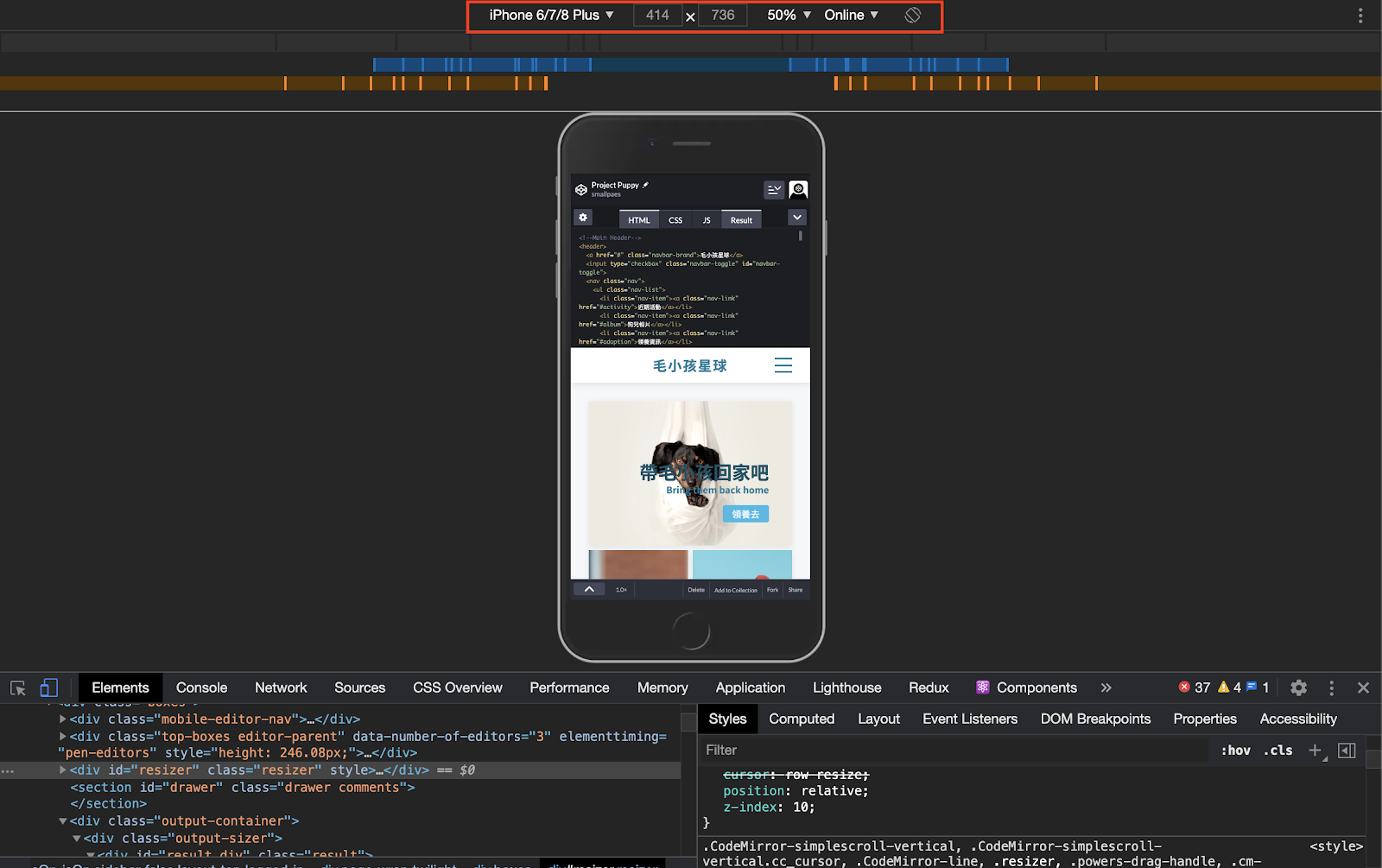Open the hamburger menu on 毛小孩星球 page
The width and height of the screenshot is (1382, 868).
click(783, 365)
